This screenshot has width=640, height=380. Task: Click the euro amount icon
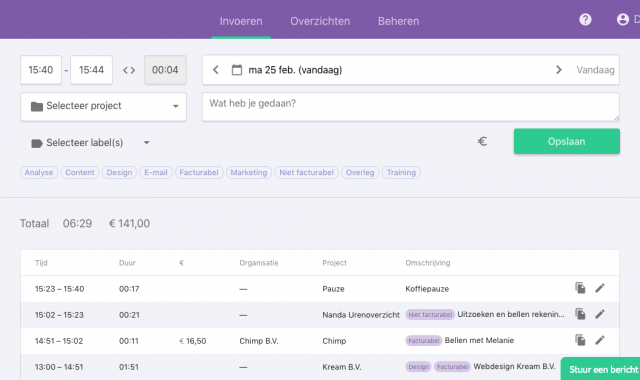coord(482,141)
